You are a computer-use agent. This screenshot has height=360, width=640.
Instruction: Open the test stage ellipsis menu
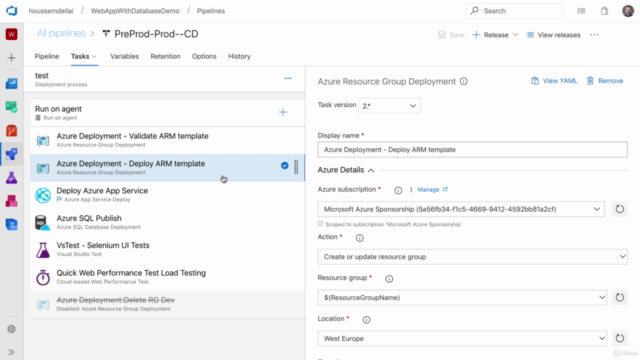(x=288, y=78)
